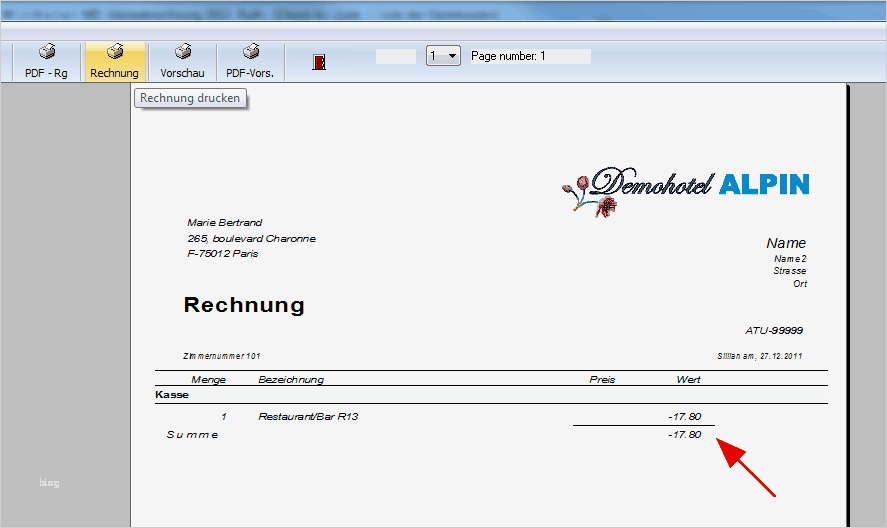Click the 'Bezeichnung' column header
The width and height of the screenshot is (887, 528).
291,380
